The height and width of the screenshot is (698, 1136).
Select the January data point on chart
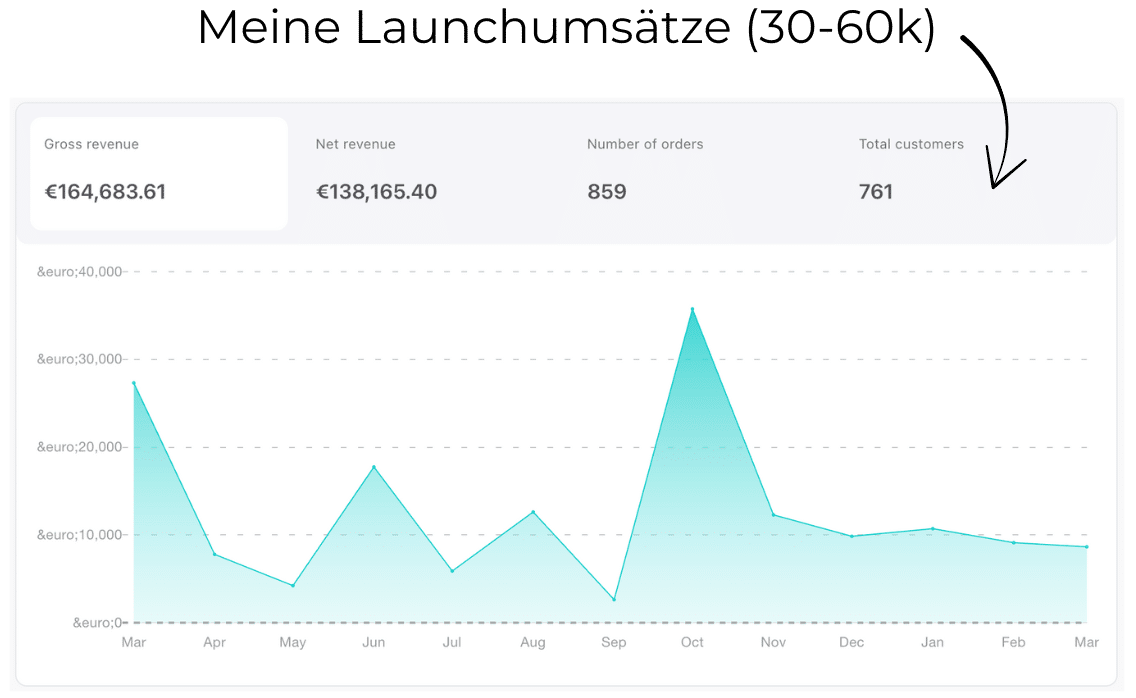click(932, 528)
